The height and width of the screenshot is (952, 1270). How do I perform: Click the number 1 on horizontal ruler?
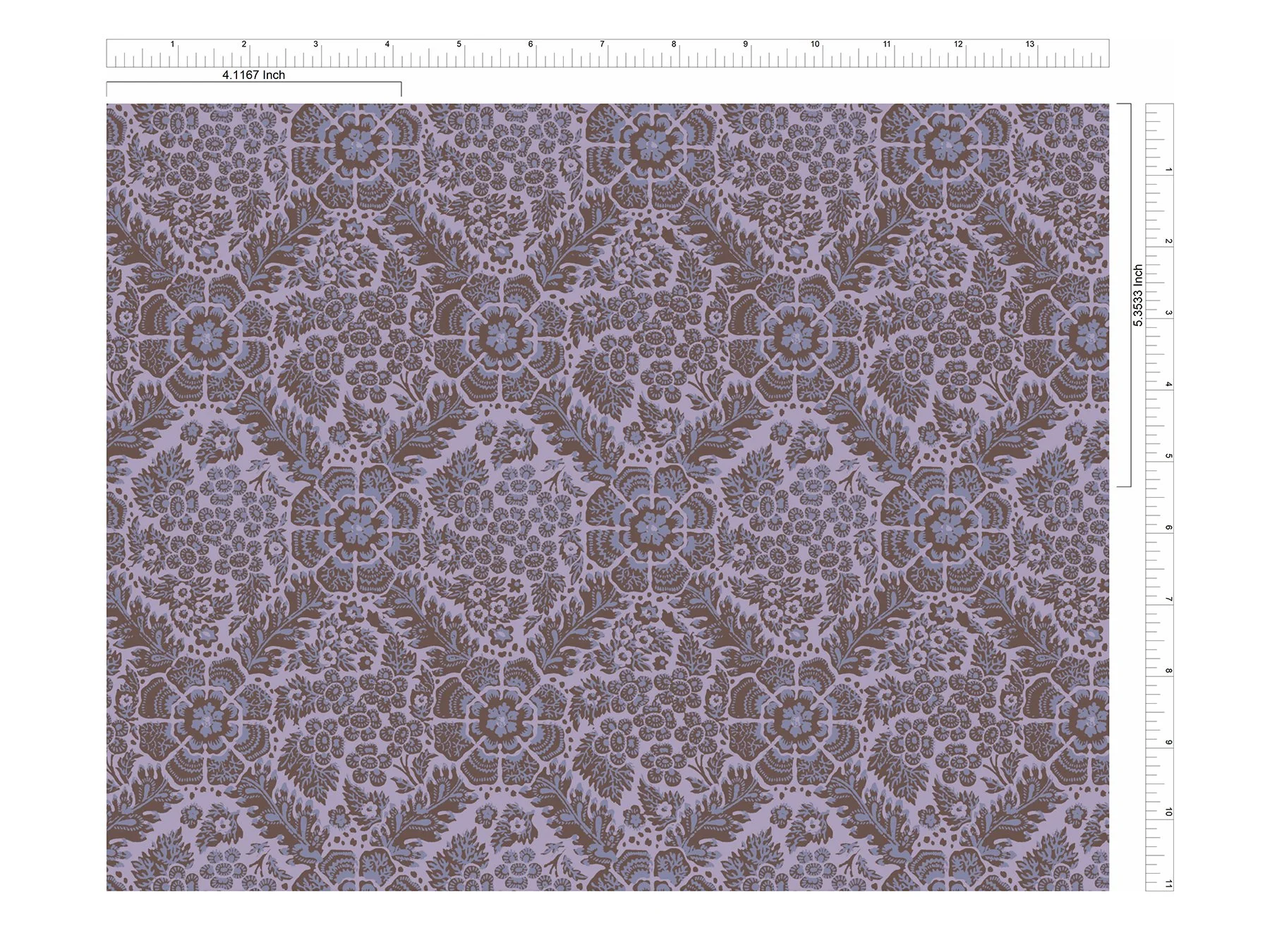pyautogui.click(x=172, y=44)
